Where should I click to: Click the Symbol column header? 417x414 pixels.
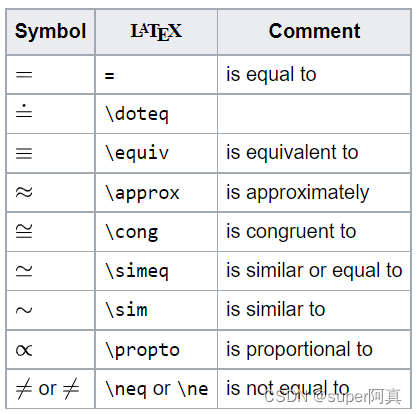50,31
